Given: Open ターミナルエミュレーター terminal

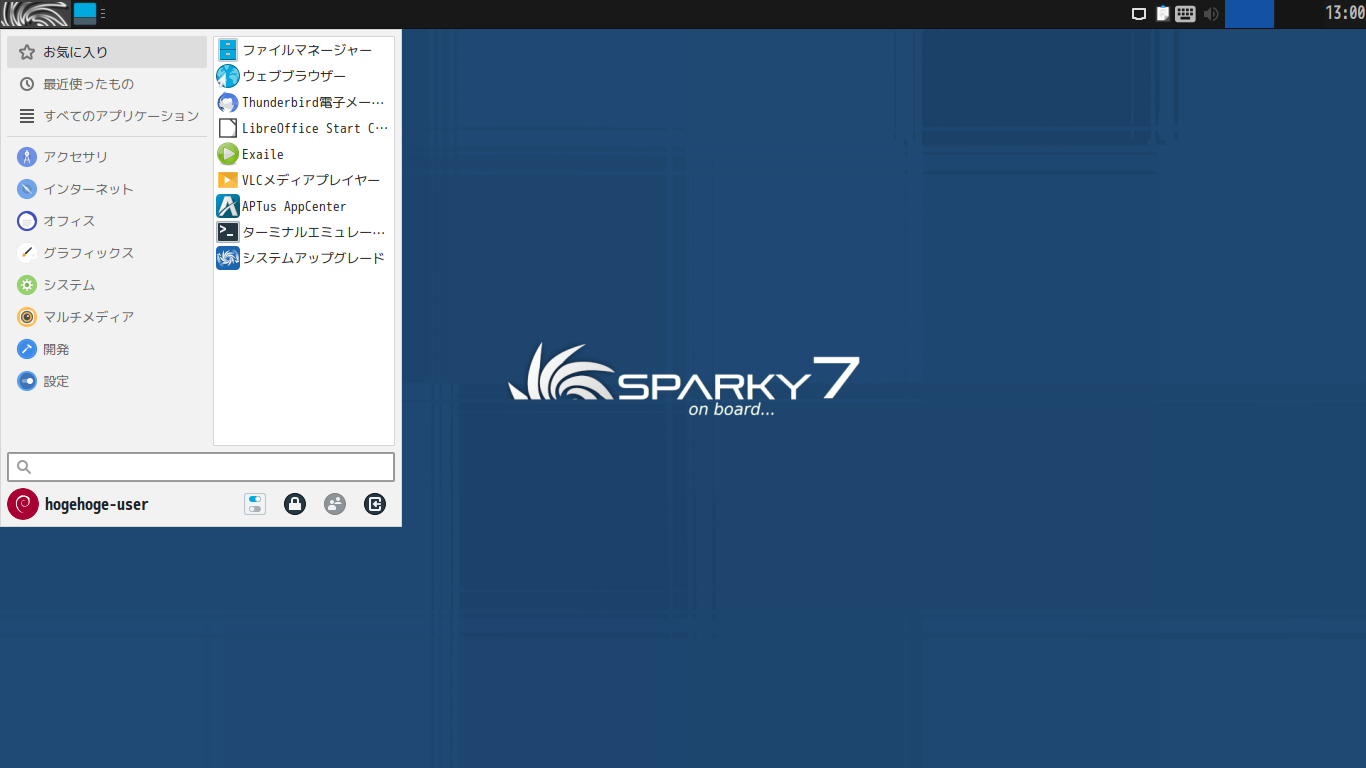Looking at the screenshot, I should coord(304,232).
